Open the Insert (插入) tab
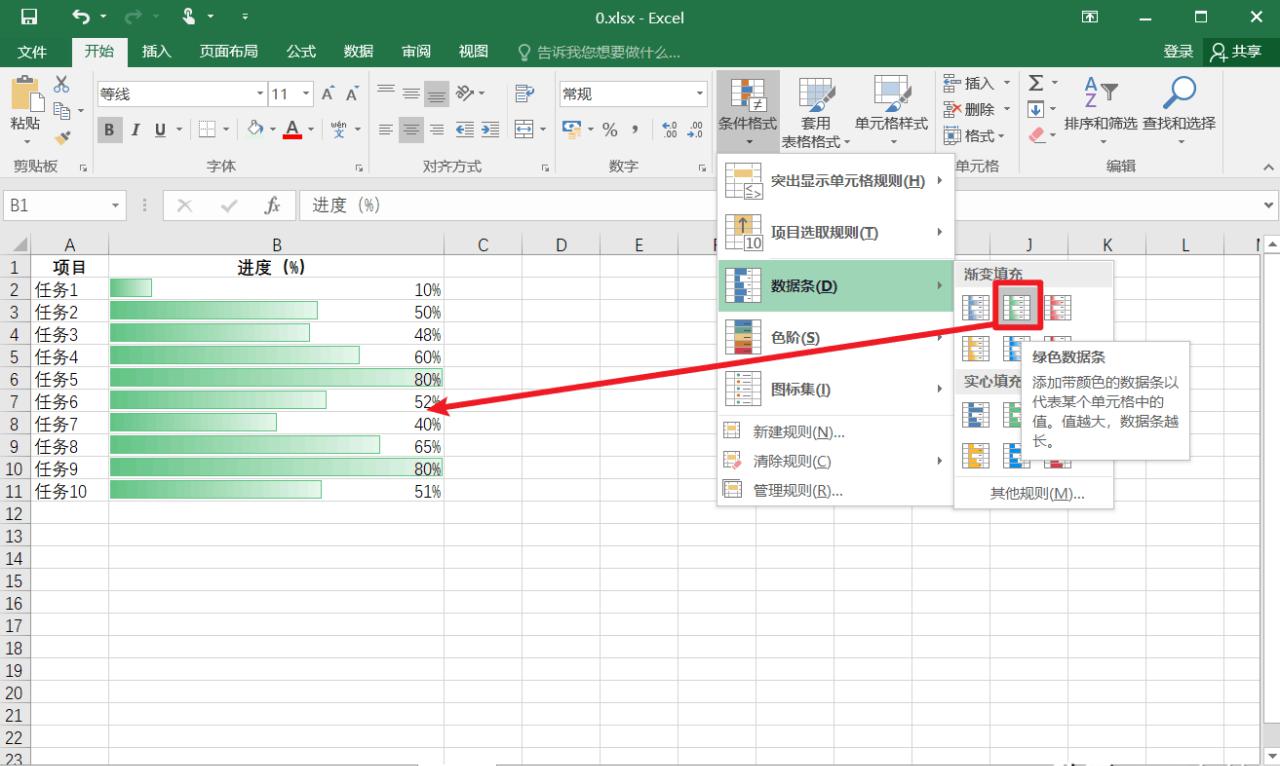 pyautogui.click(x=156, y=52)
